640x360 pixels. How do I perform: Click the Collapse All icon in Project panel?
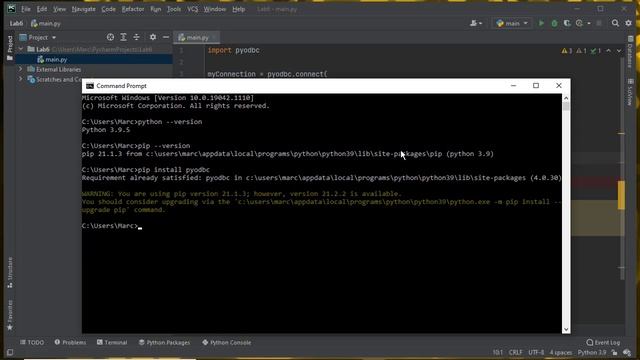[136, 37]
